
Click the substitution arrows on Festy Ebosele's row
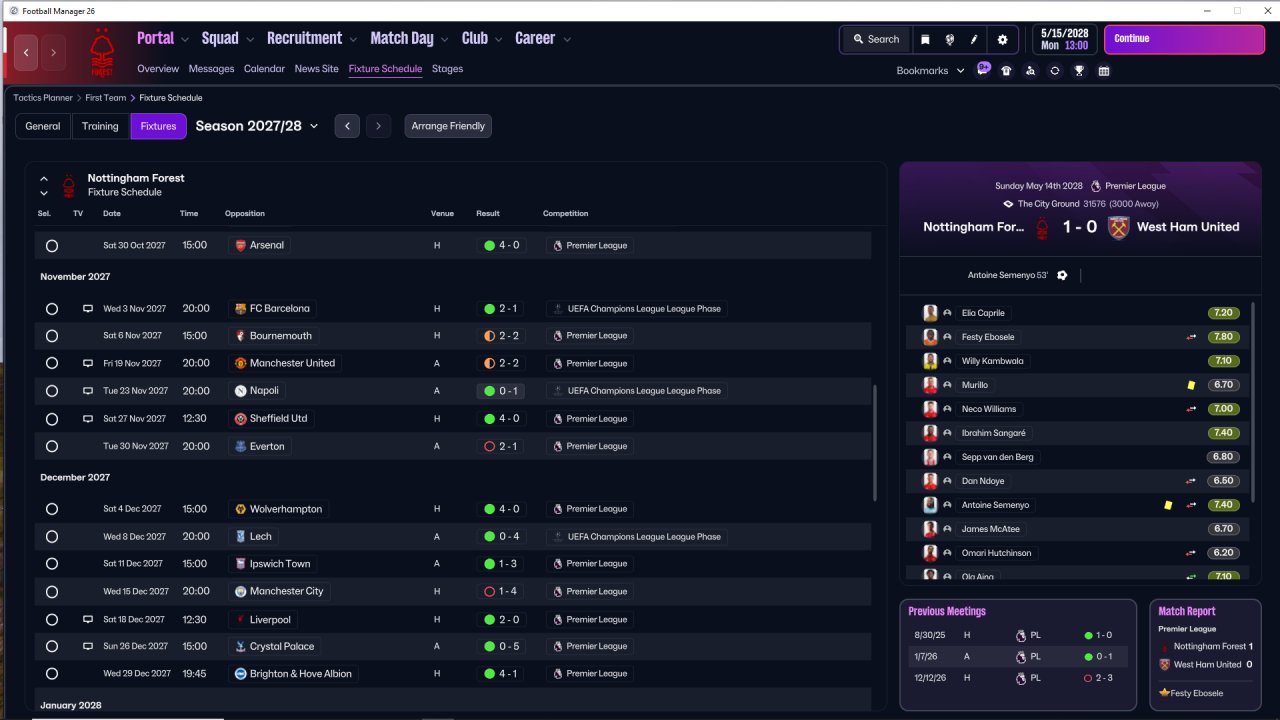click(x=1191, y=337)
